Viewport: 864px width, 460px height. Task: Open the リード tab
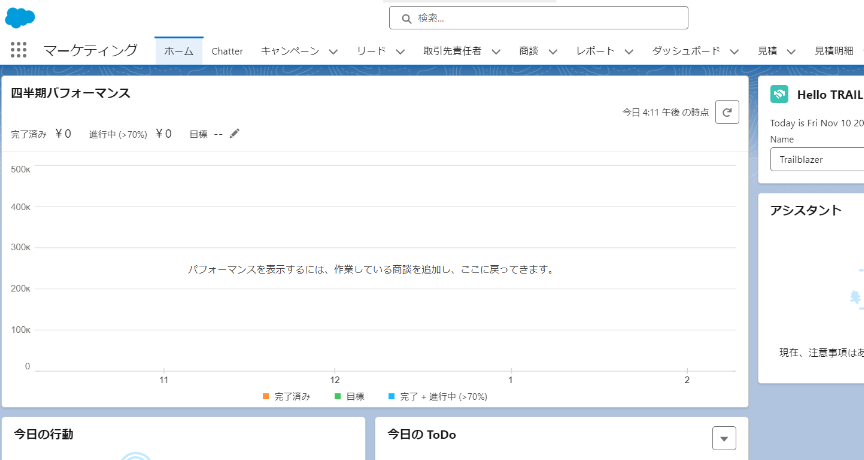371,51
